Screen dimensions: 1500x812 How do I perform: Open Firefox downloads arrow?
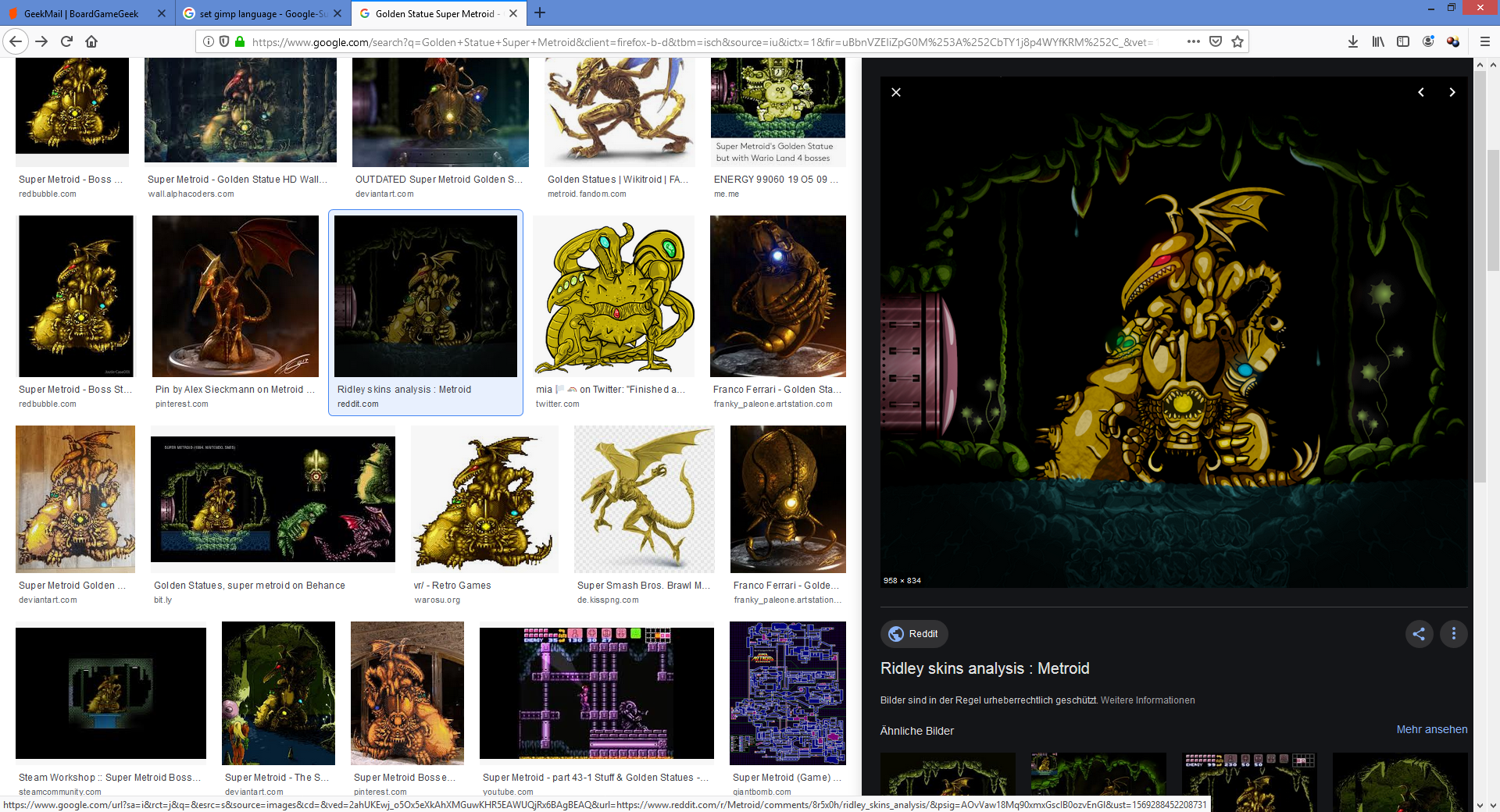coord(1353,41)
